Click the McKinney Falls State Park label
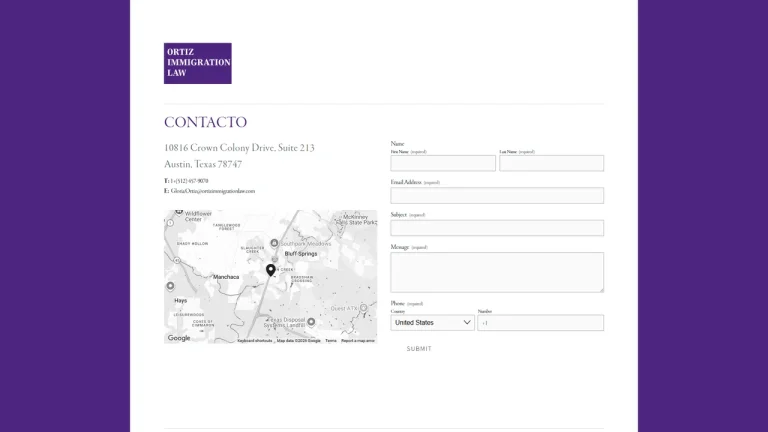This screenshot has width=768, height=432. click(357, 219)
